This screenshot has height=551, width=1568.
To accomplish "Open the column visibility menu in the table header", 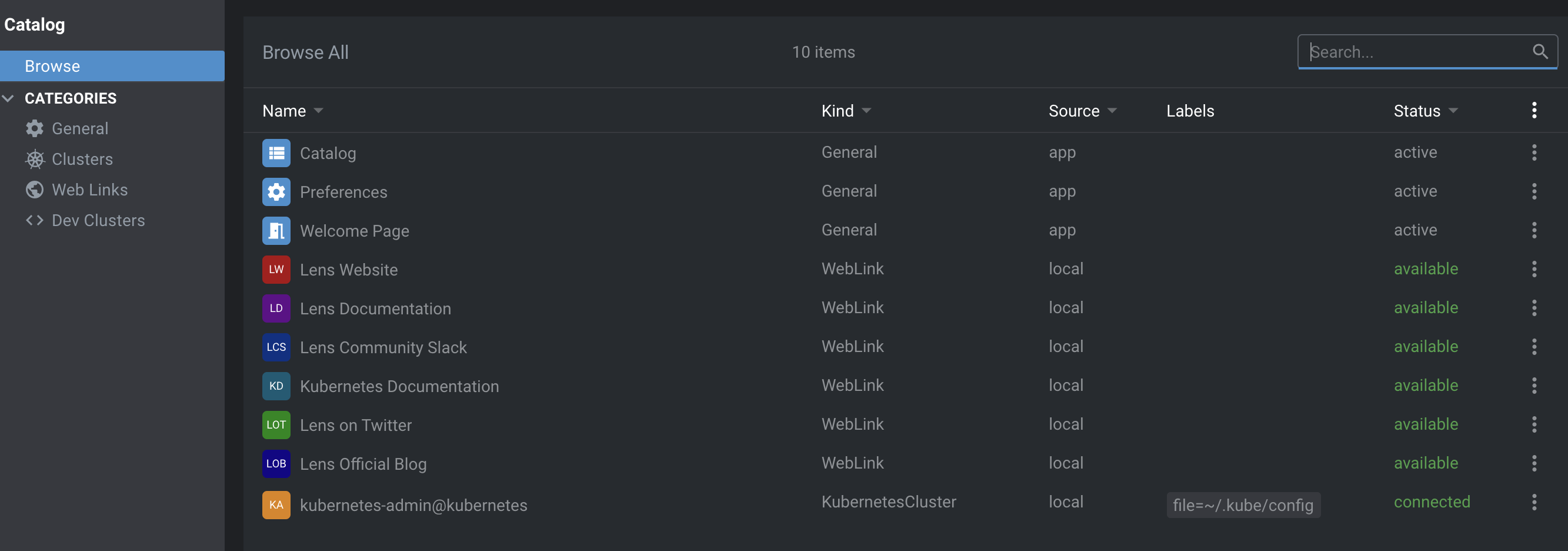I will (x=1534, y=110).
